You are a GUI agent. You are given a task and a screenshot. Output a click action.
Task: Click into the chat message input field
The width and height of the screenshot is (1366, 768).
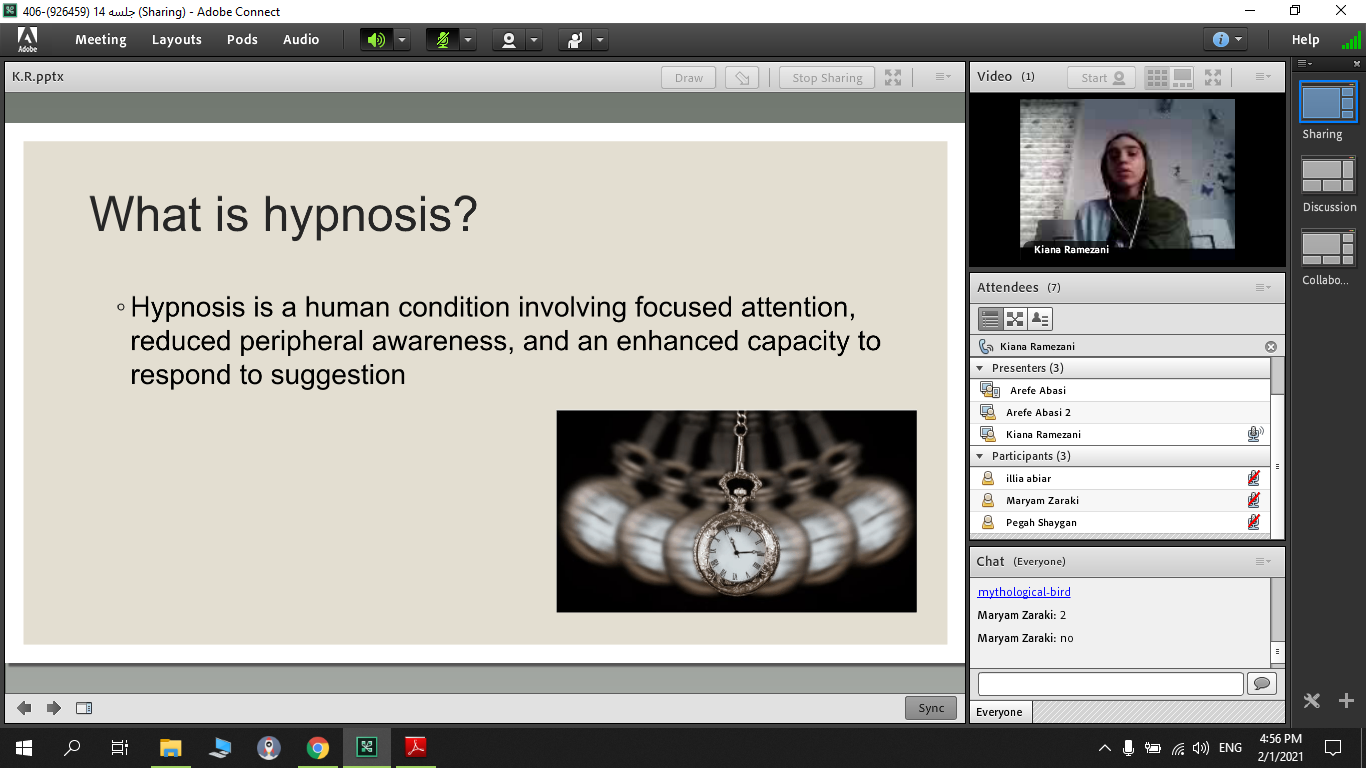point(1110,683)
